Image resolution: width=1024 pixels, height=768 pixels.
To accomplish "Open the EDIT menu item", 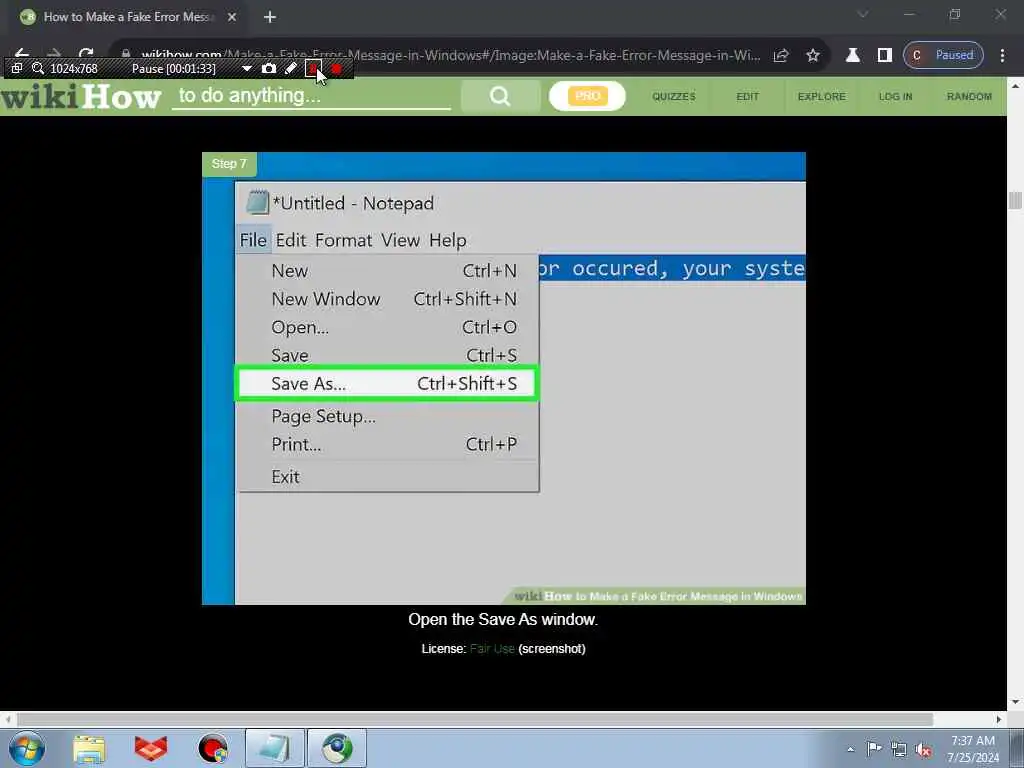I will (x=748, y=96).
